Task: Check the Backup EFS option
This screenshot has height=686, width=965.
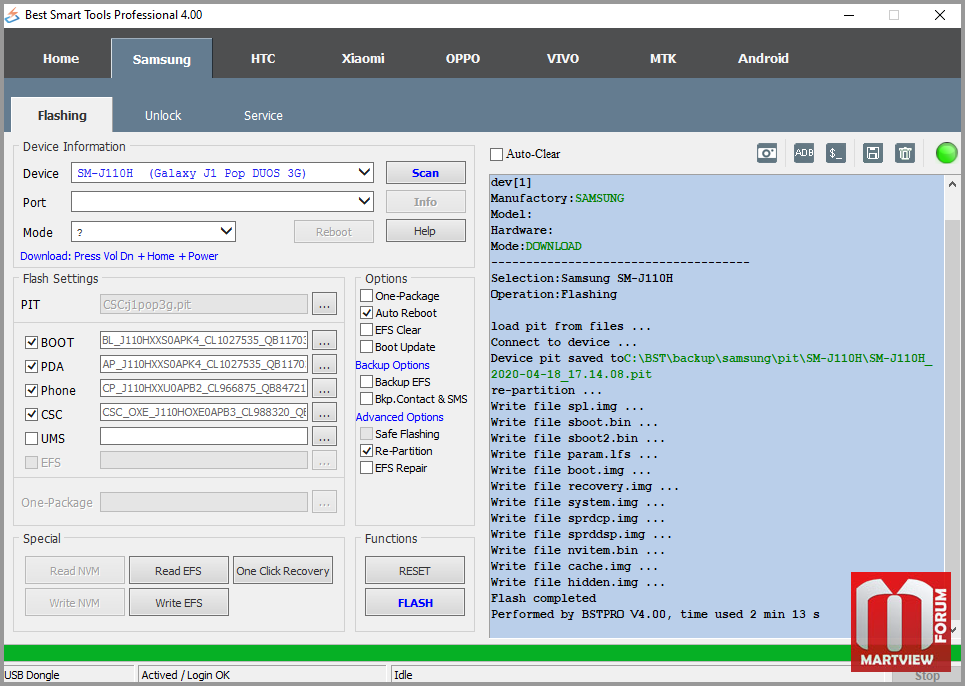Action: pos(367,382)
